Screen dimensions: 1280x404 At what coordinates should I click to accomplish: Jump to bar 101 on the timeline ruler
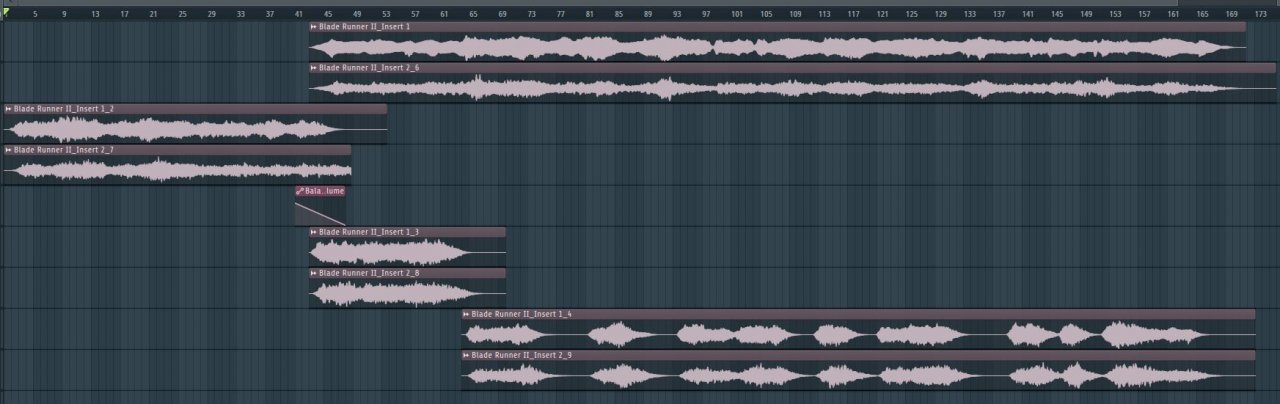737,14
